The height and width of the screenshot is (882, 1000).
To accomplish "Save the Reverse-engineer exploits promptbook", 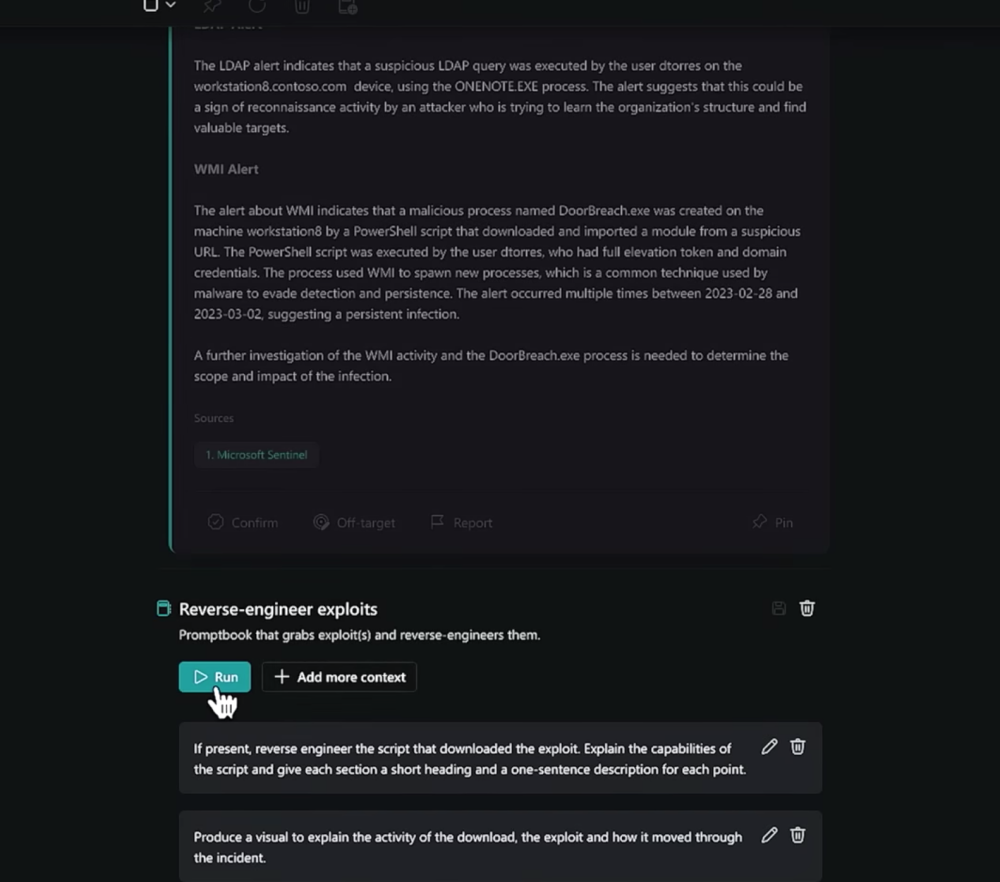I will (x=779, y=608).
